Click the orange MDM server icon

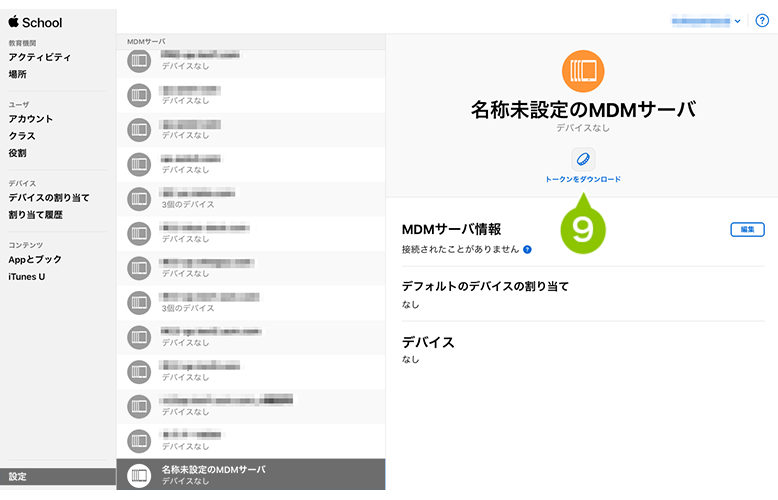click(583, 71)
